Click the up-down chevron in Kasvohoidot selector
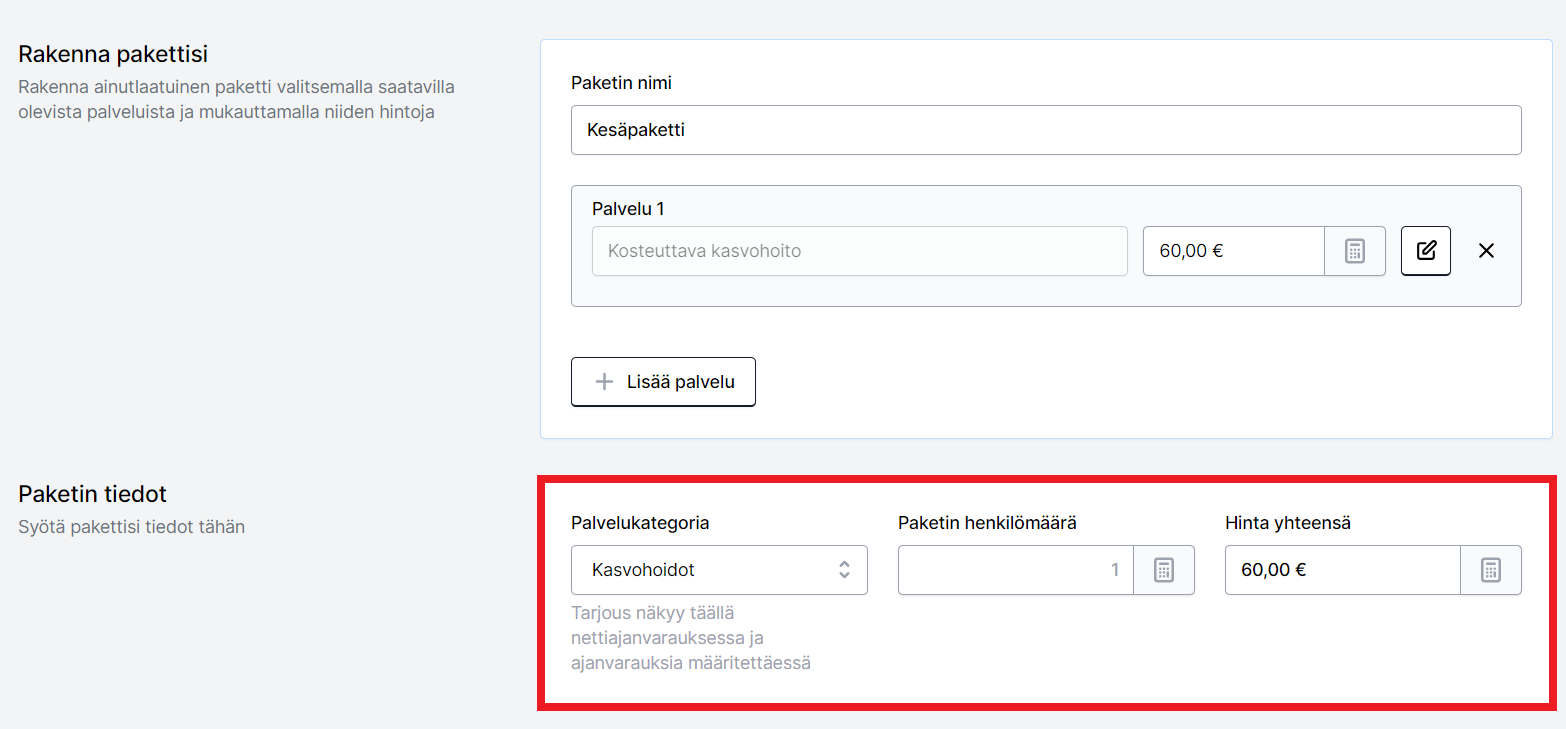 [844, 570]
